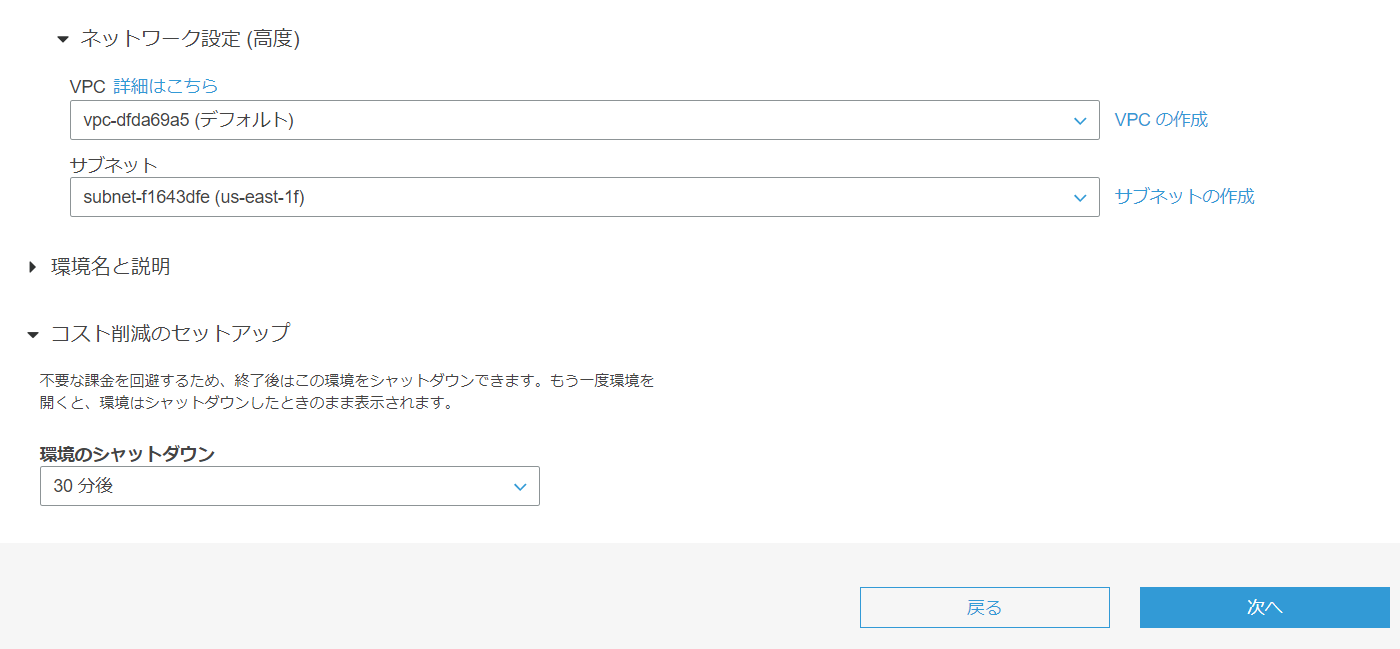Image resolution: width=1400 pixels, height=649 pixels.
Task: Toggle the ネットワーク設定 (高度) section heading
Action: 190,39
